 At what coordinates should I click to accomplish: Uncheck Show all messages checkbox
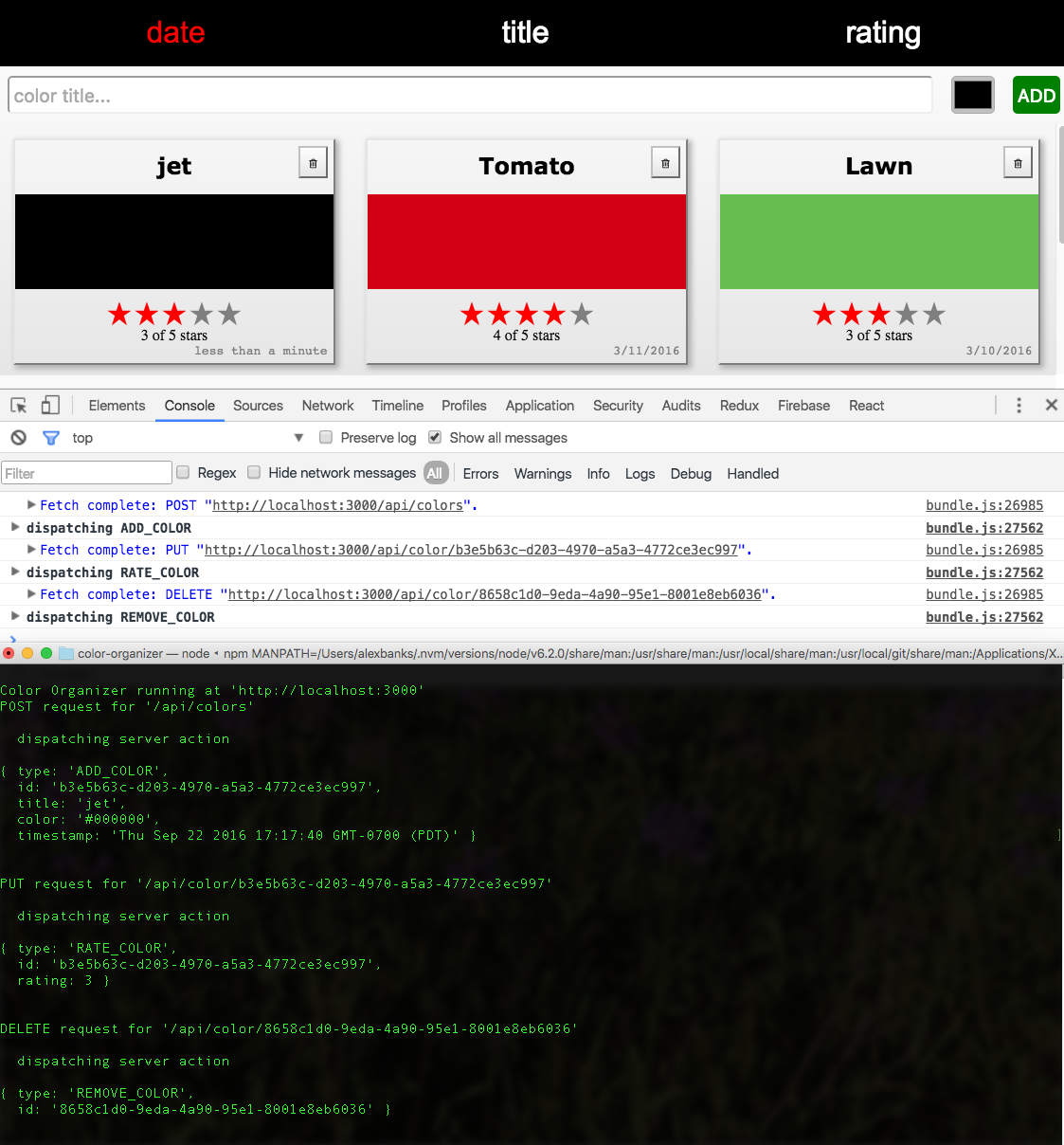pos(435,437)
